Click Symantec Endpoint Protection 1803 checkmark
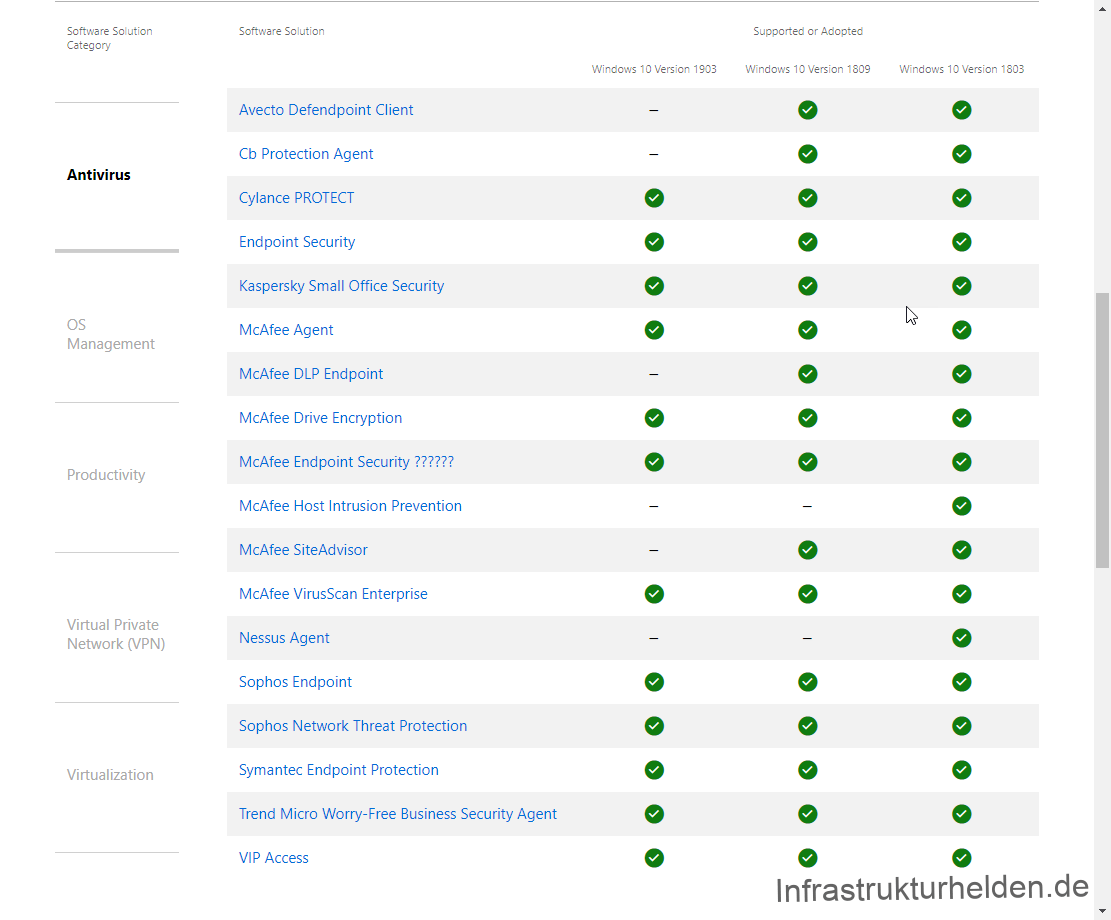1111x920 pixels. [961, 769]
